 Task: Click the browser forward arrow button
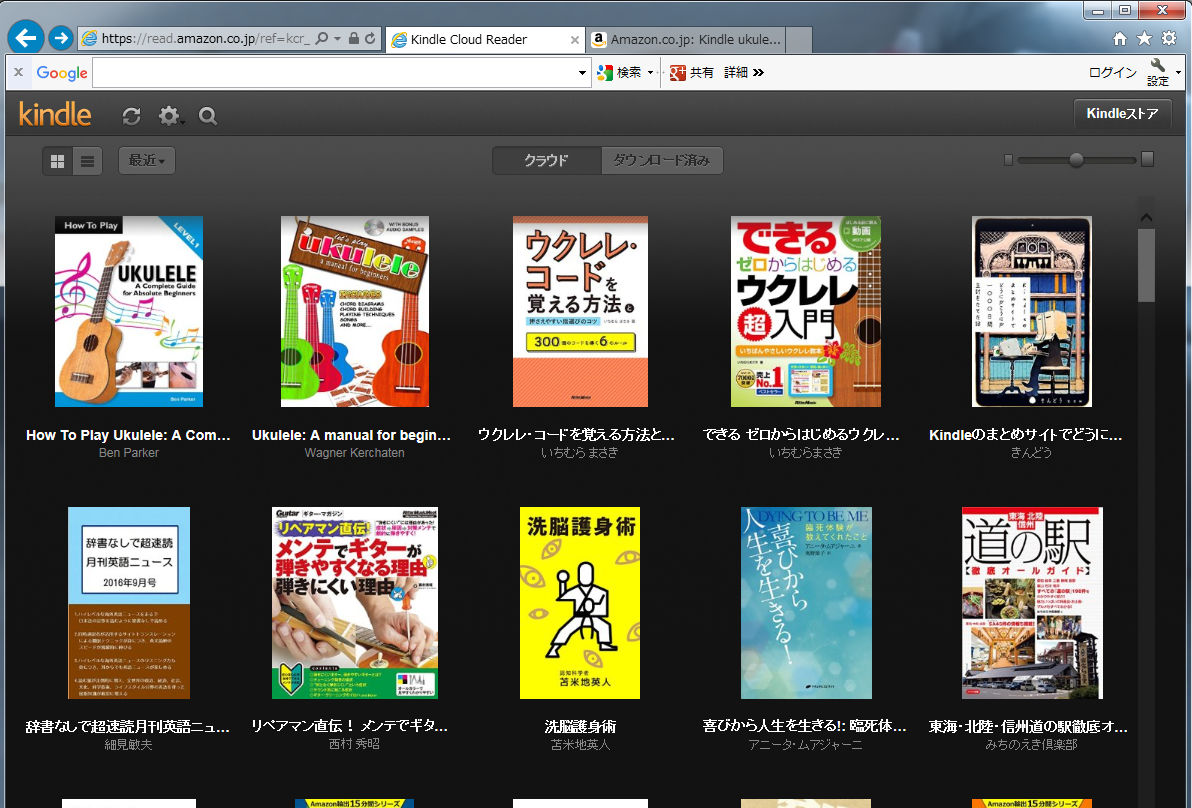61,37
